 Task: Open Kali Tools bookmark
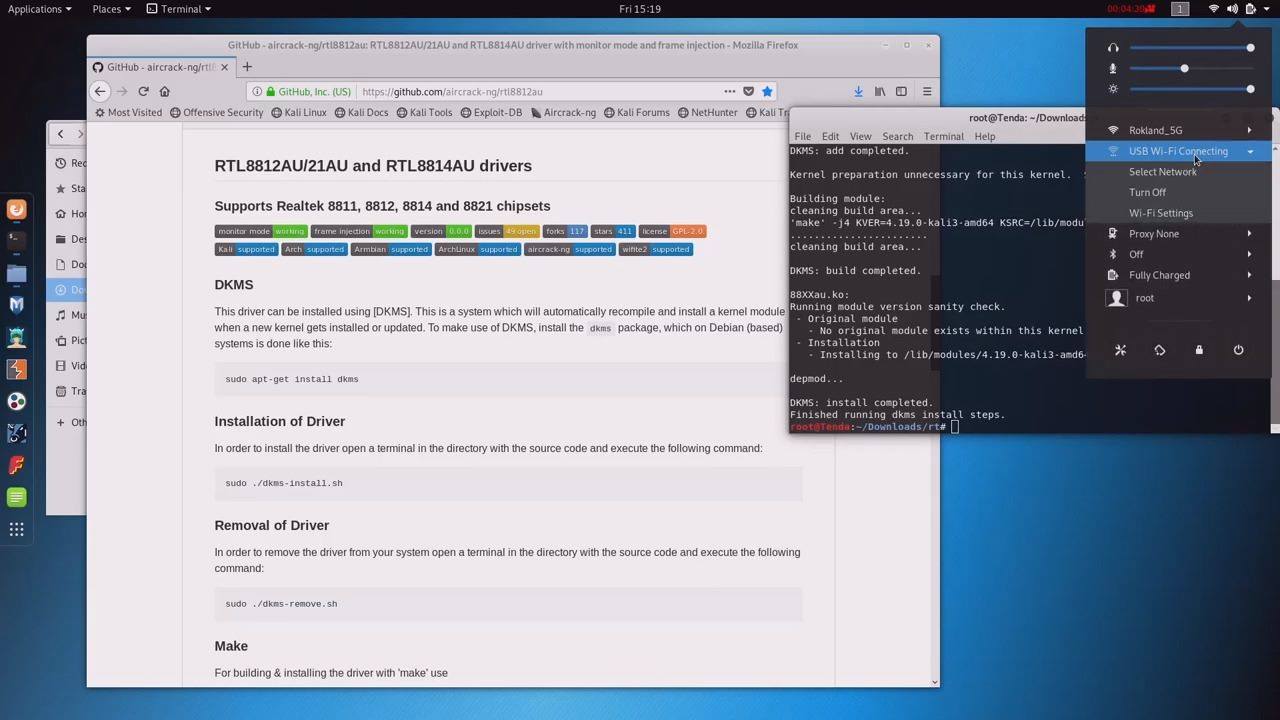pos(424,112)
